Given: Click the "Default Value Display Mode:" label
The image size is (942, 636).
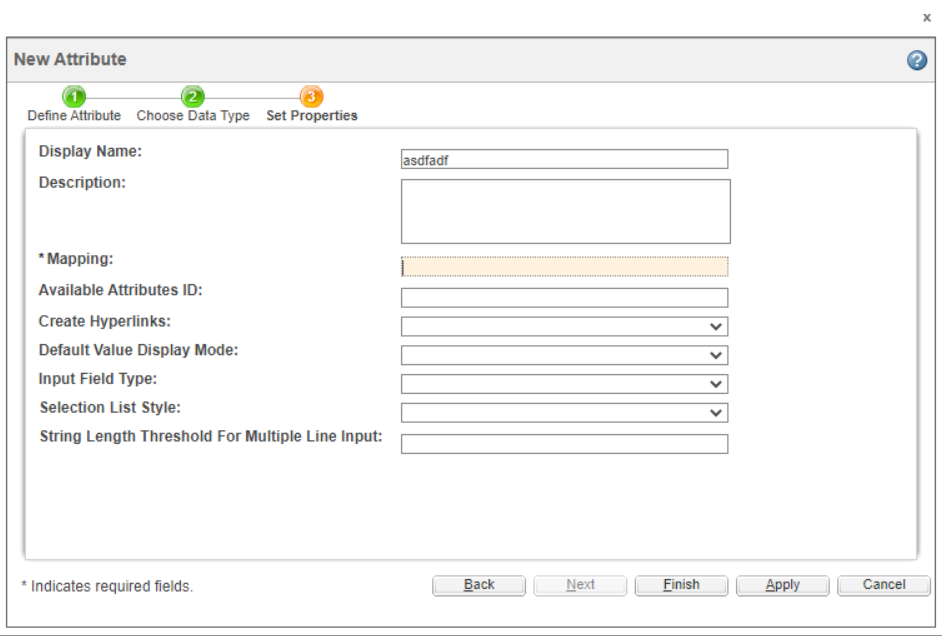Looking at the screenshot, I should tap(138, 350).
